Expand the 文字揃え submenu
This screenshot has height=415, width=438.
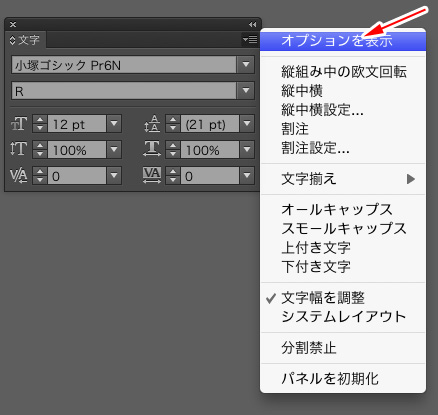coord(343,179)
